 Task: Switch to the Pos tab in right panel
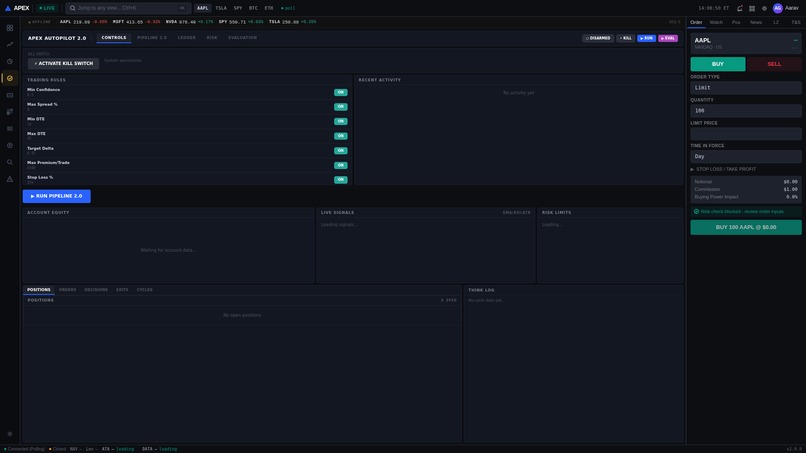click(736, 23)
